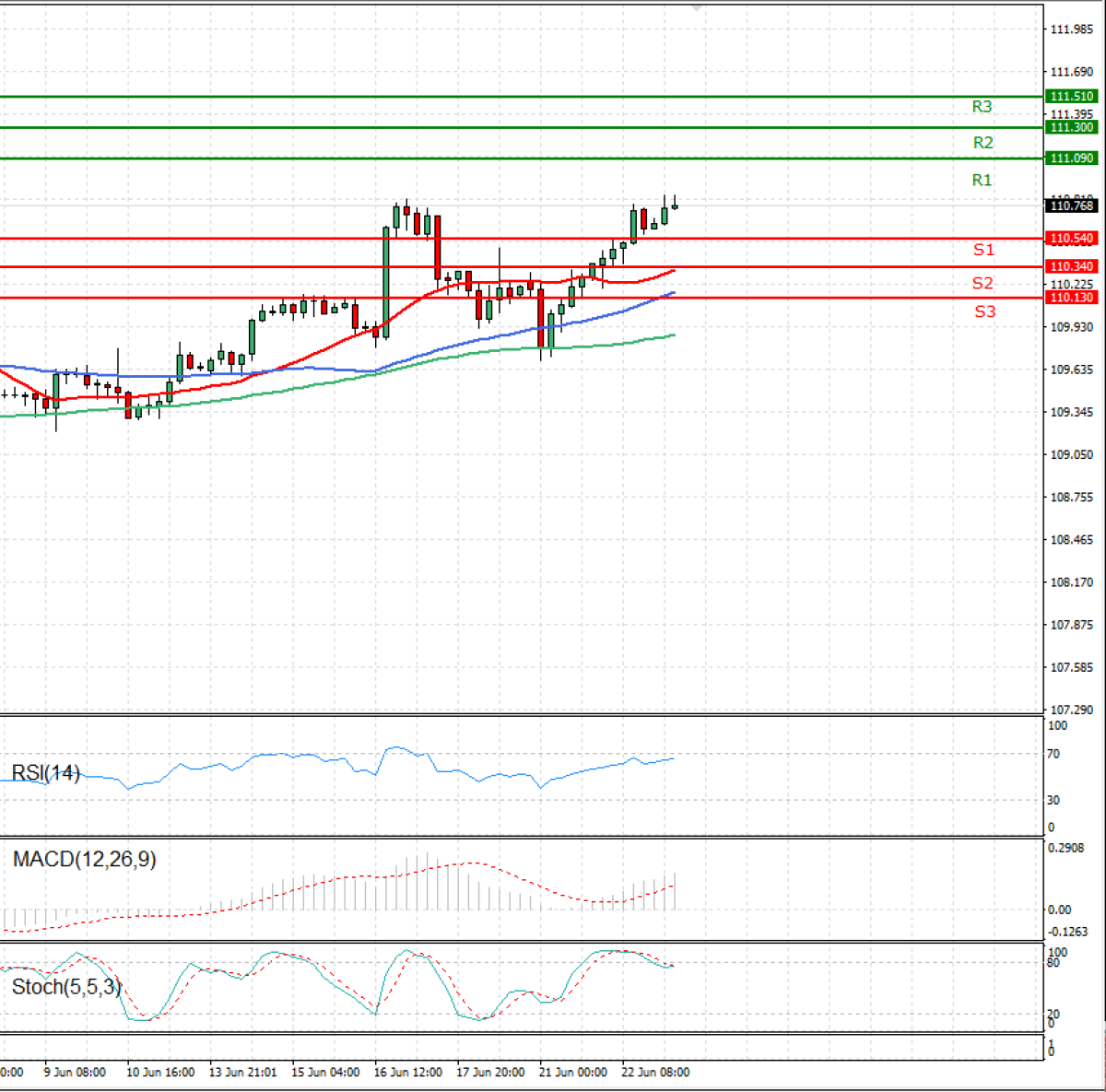Click the 110.540 red price tag
The image size is (1106, 1092).
click(x=1071, y=239)
